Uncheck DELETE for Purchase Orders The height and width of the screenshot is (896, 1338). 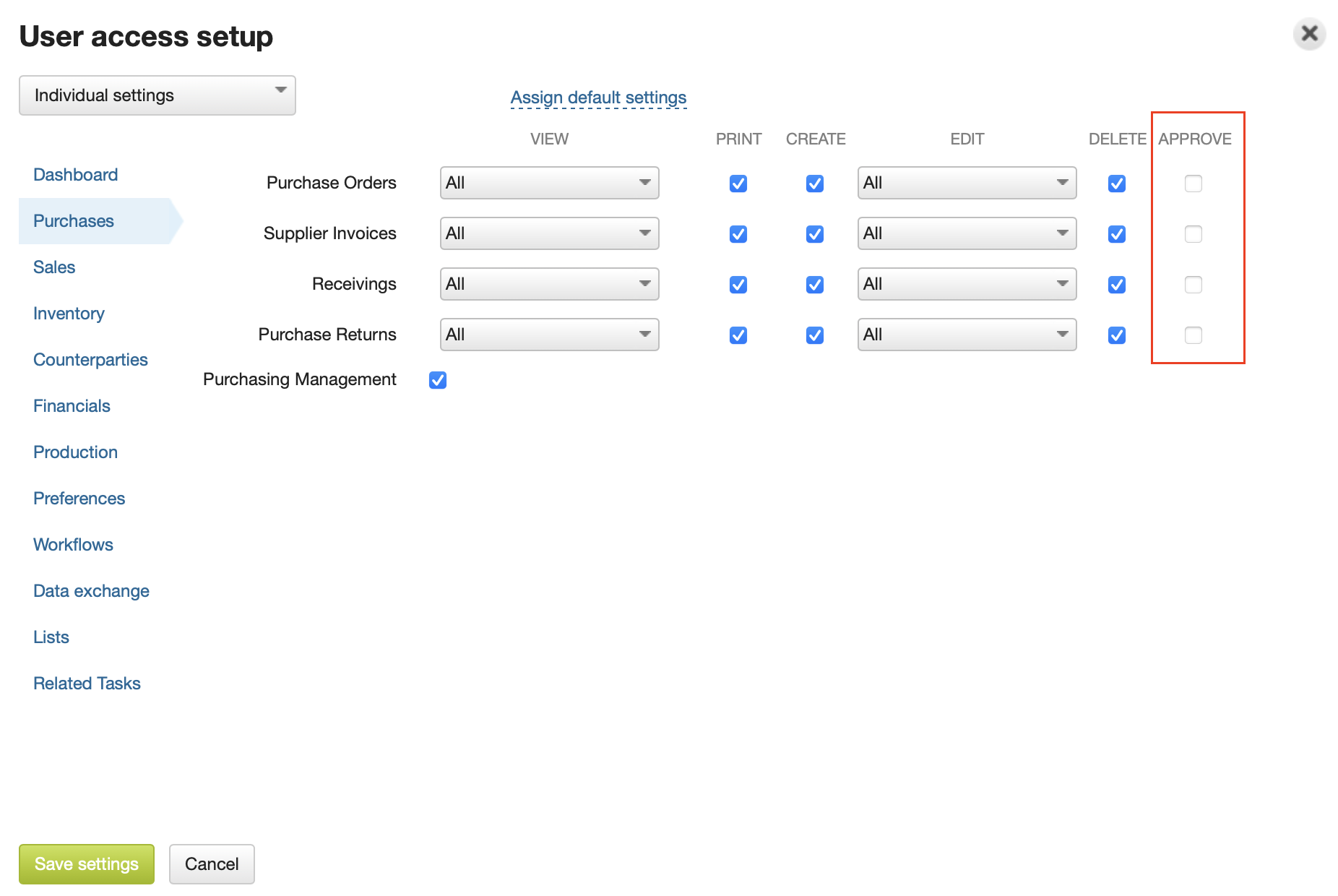[x=1117, y=184]
